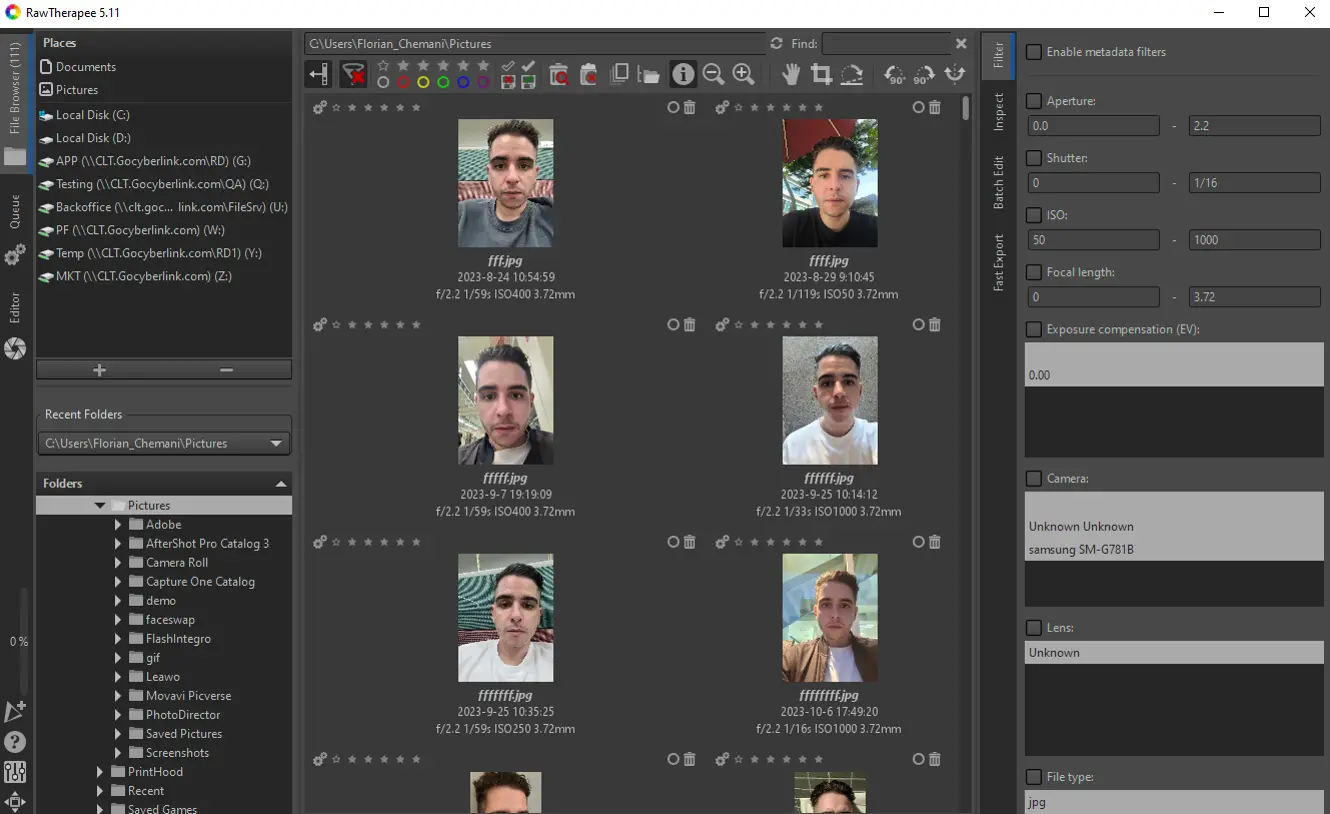Screen dimensions: 1330x814
Task: Open the Inspect tab
Action: coord(998,112)
